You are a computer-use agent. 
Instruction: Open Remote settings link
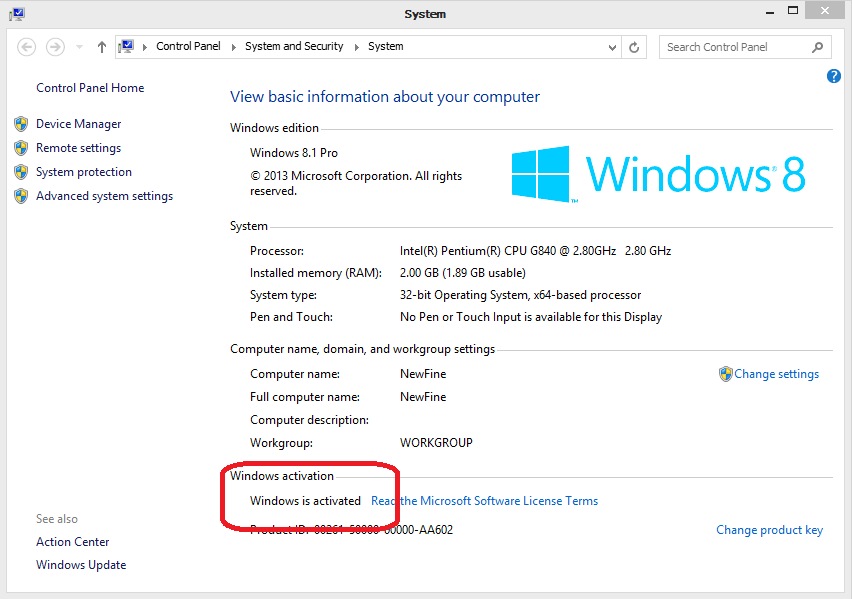tap(78, 148)
